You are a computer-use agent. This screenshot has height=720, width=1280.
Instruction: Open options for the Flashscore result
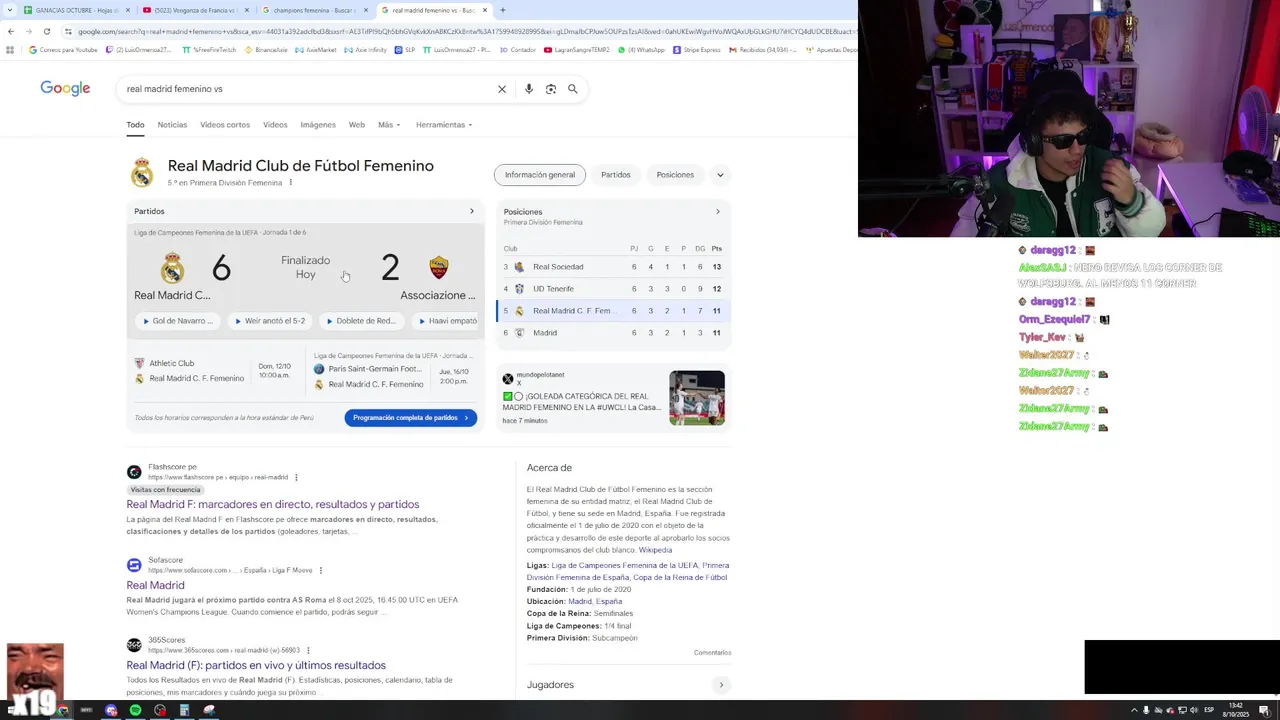tap(296, 478)
